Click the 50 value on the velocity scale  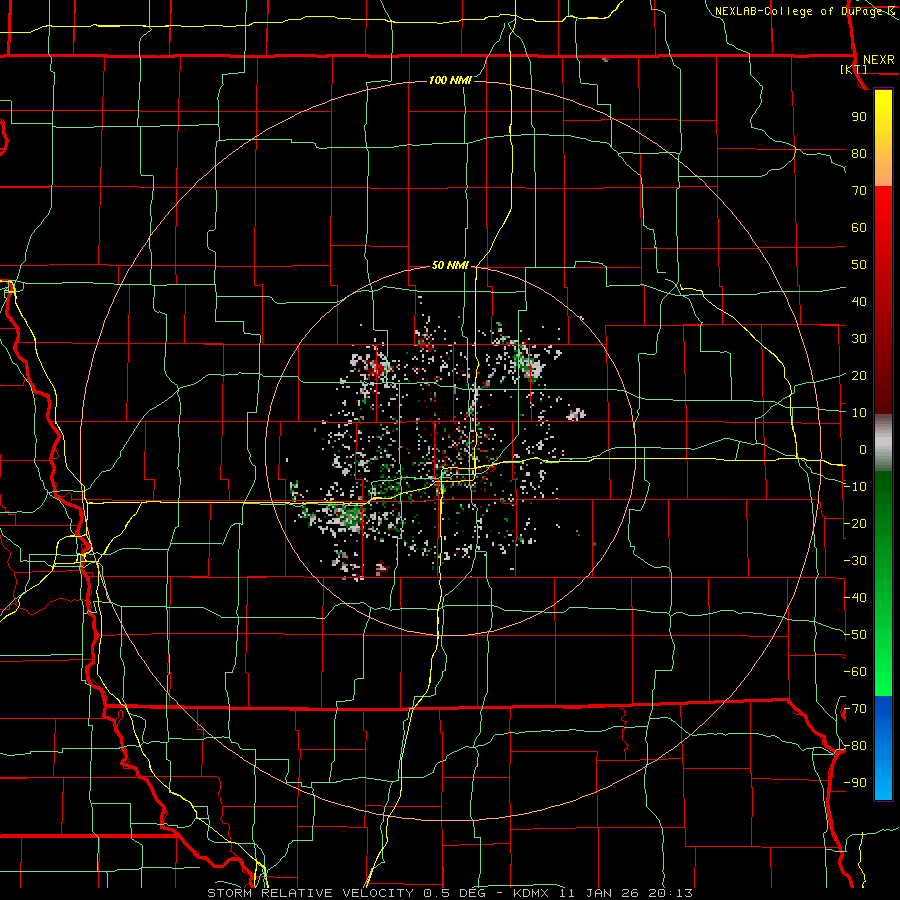(859, 265)
